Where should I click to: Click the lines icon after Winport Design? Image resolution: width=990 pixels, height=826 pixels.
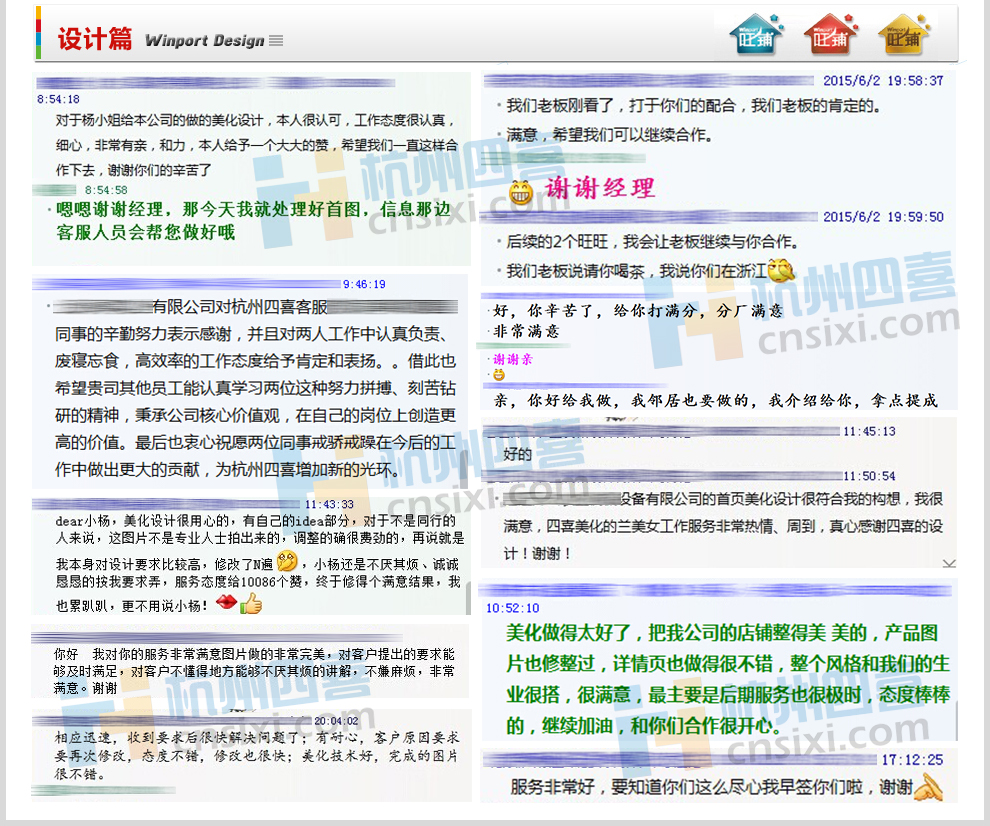click(x=276, y=41)
